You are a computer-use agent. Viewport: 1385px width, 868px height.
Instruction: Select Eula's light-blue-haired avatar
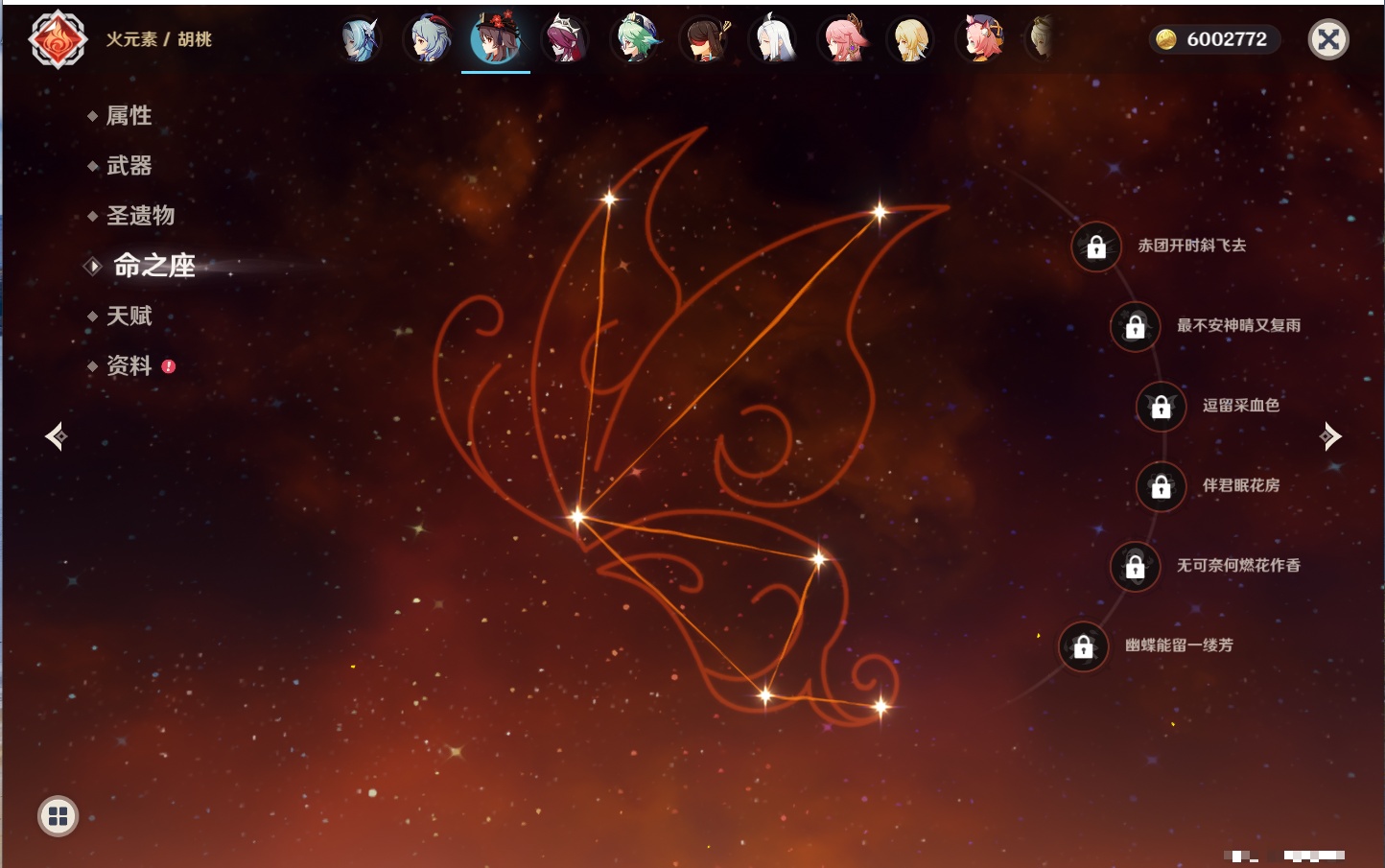[360, 39]
